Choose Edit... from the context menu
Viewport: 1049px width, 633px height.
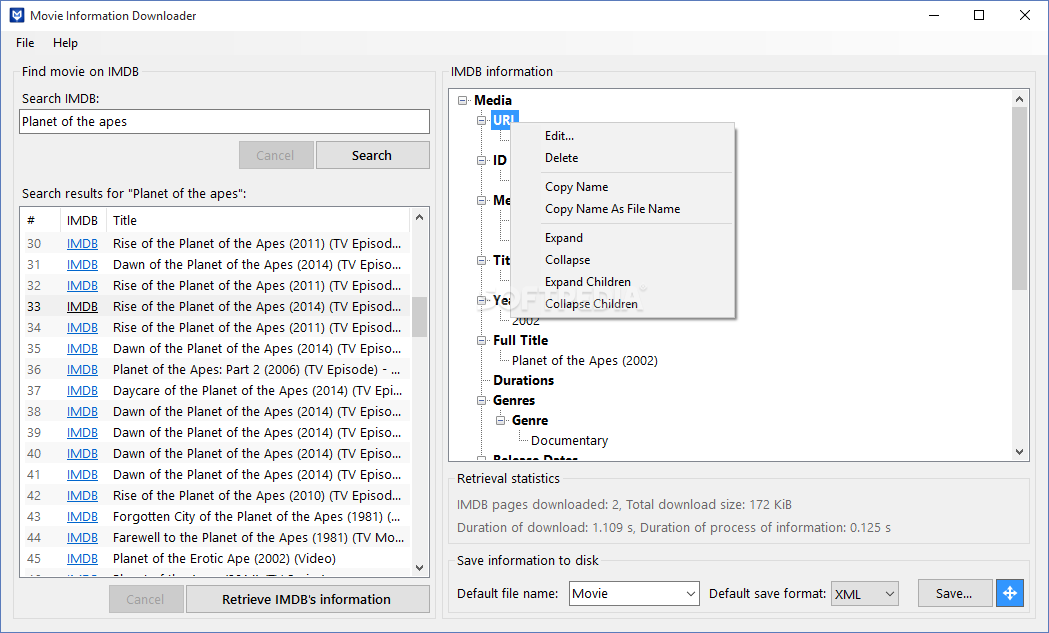(559, 136)
